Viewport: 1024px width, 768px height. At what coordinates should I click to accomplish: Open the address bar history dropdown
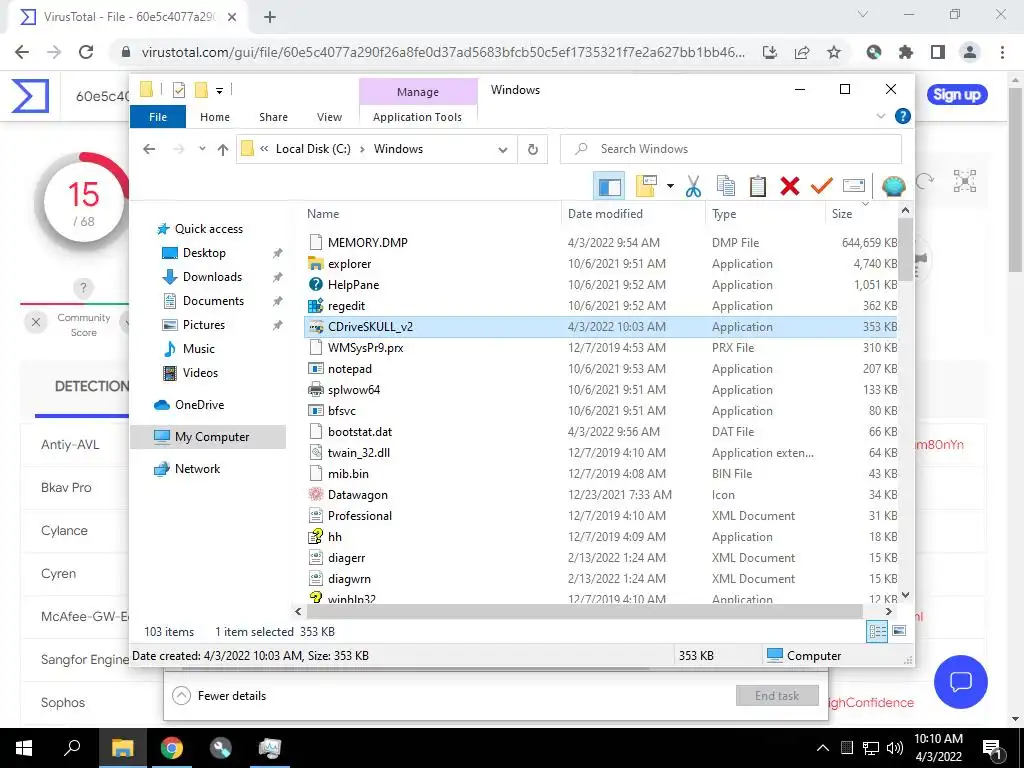click(x=503, y=150)
